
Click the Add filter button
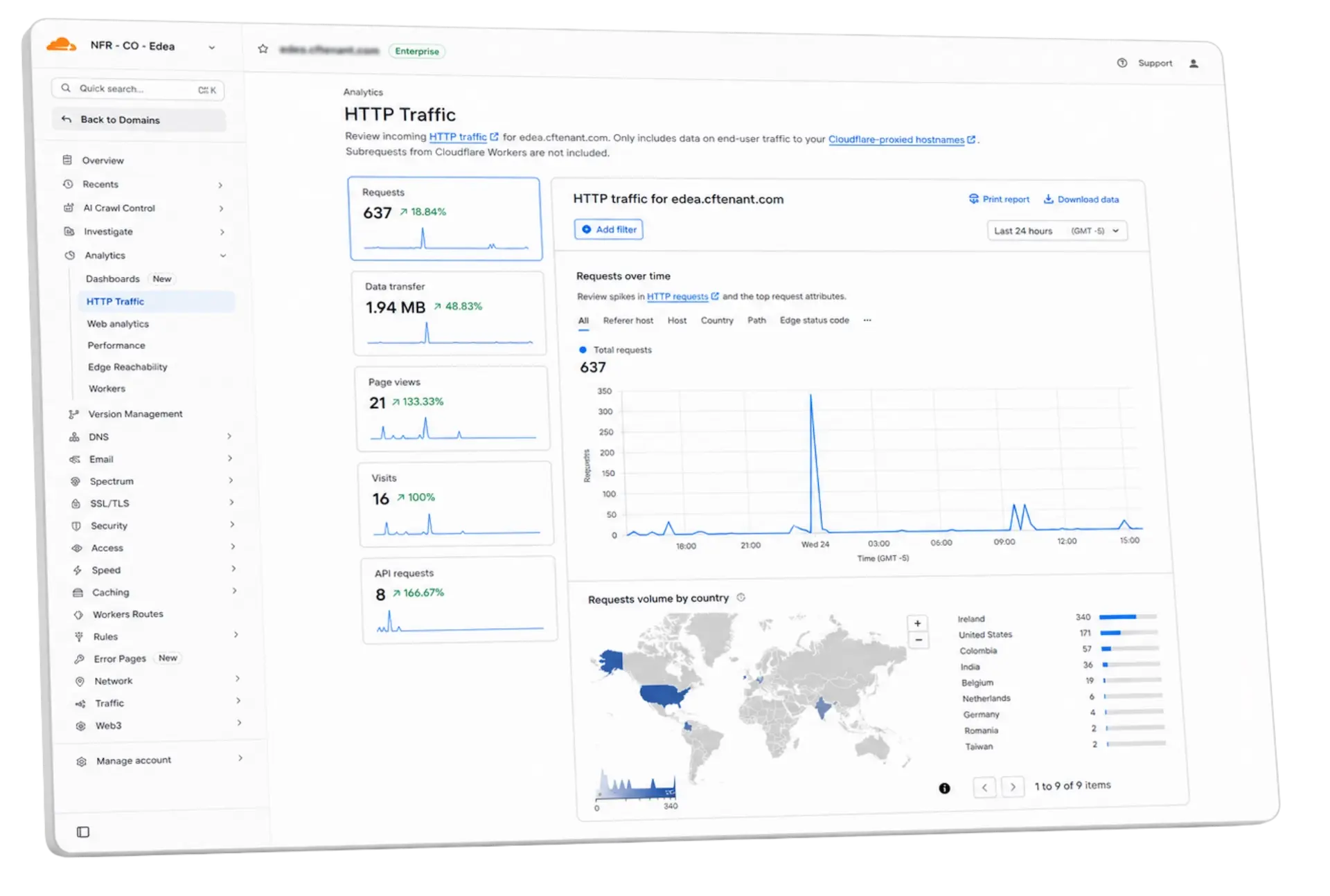[x=608, y=229]
